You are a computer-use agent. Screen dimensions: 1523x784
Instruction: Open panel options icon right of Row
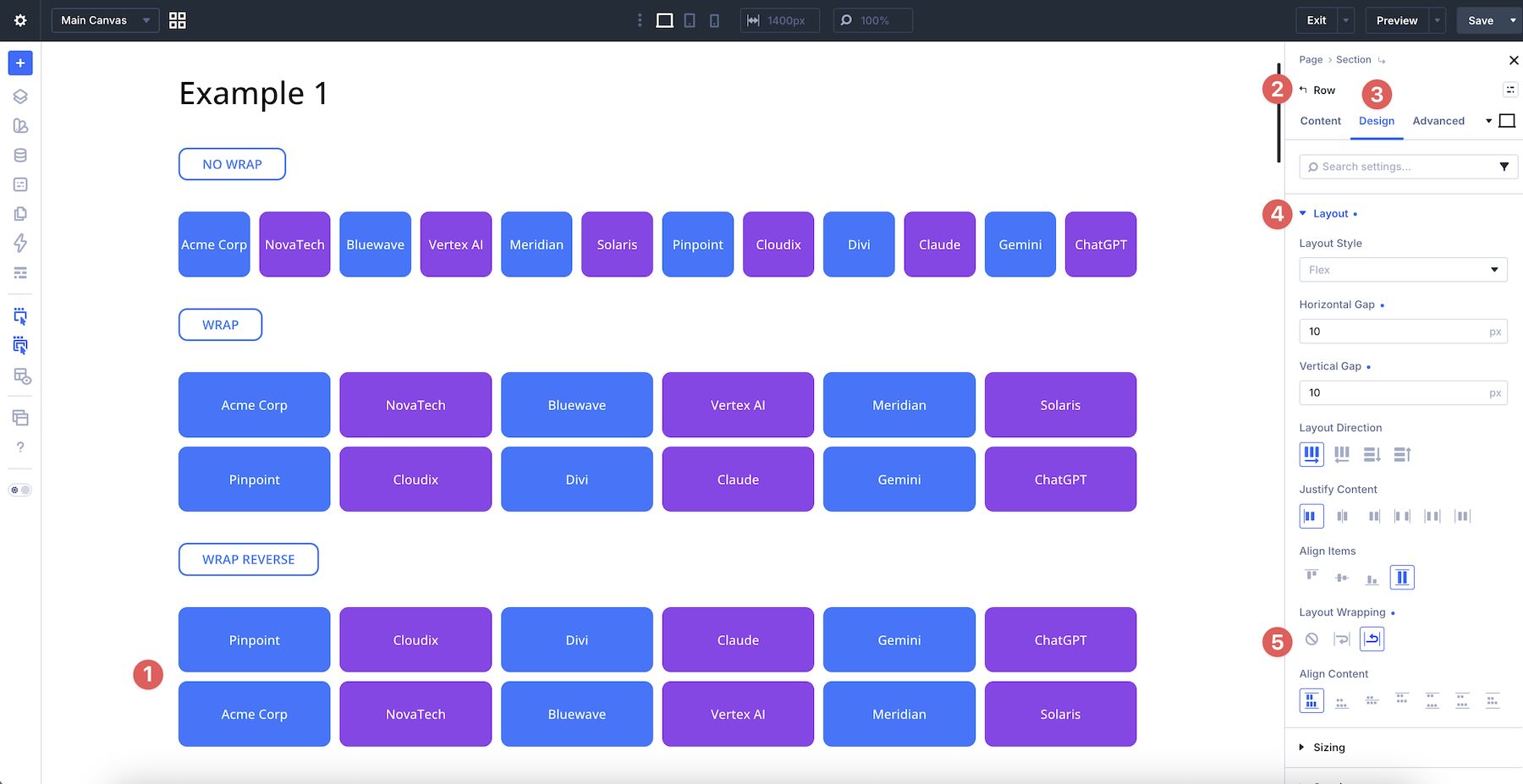coord(1510,90)
